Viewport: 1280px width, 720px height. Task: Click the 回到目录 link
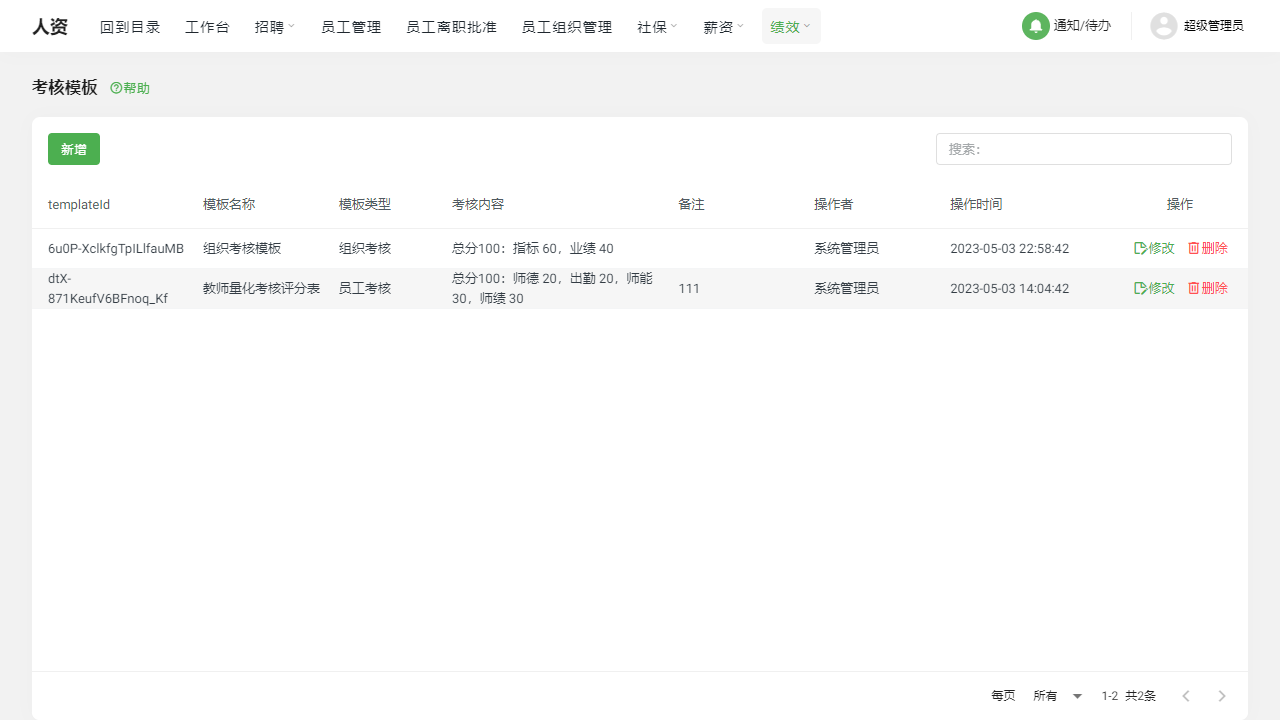point(130,26)
